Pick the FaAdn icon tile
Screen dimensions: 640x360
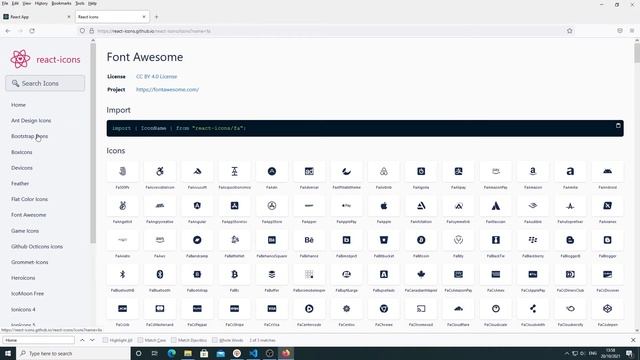[272, 171]
